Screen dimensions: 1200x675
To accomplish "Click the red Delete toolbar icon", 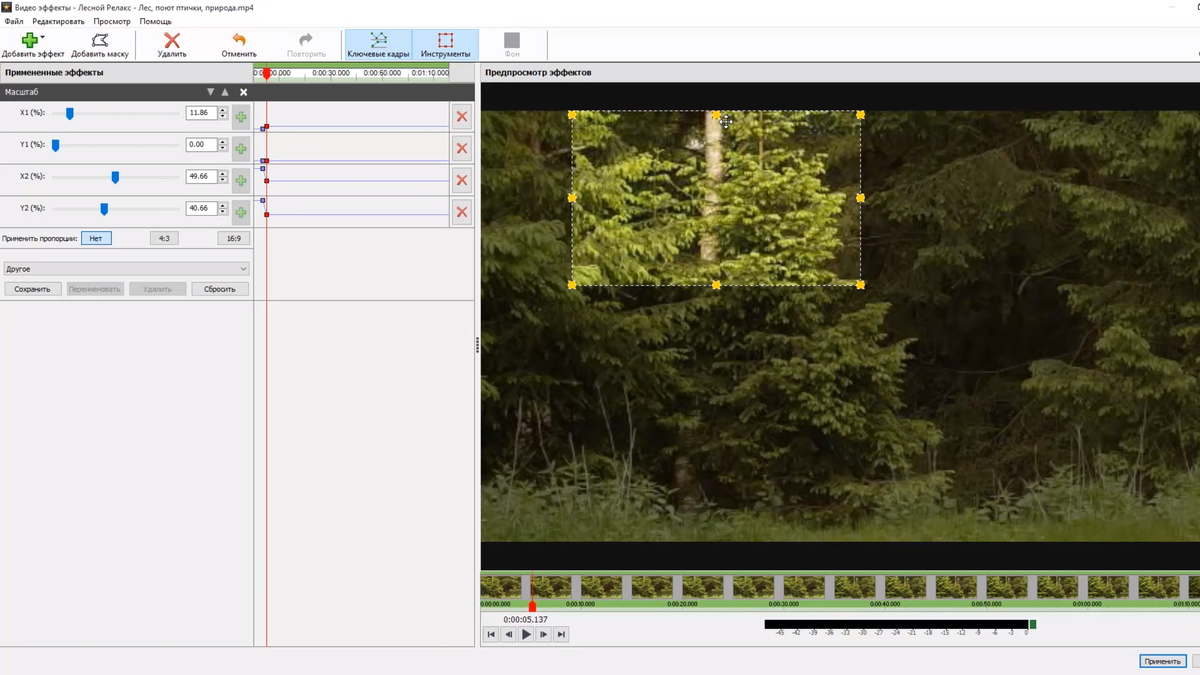I will tap(172, 40).
